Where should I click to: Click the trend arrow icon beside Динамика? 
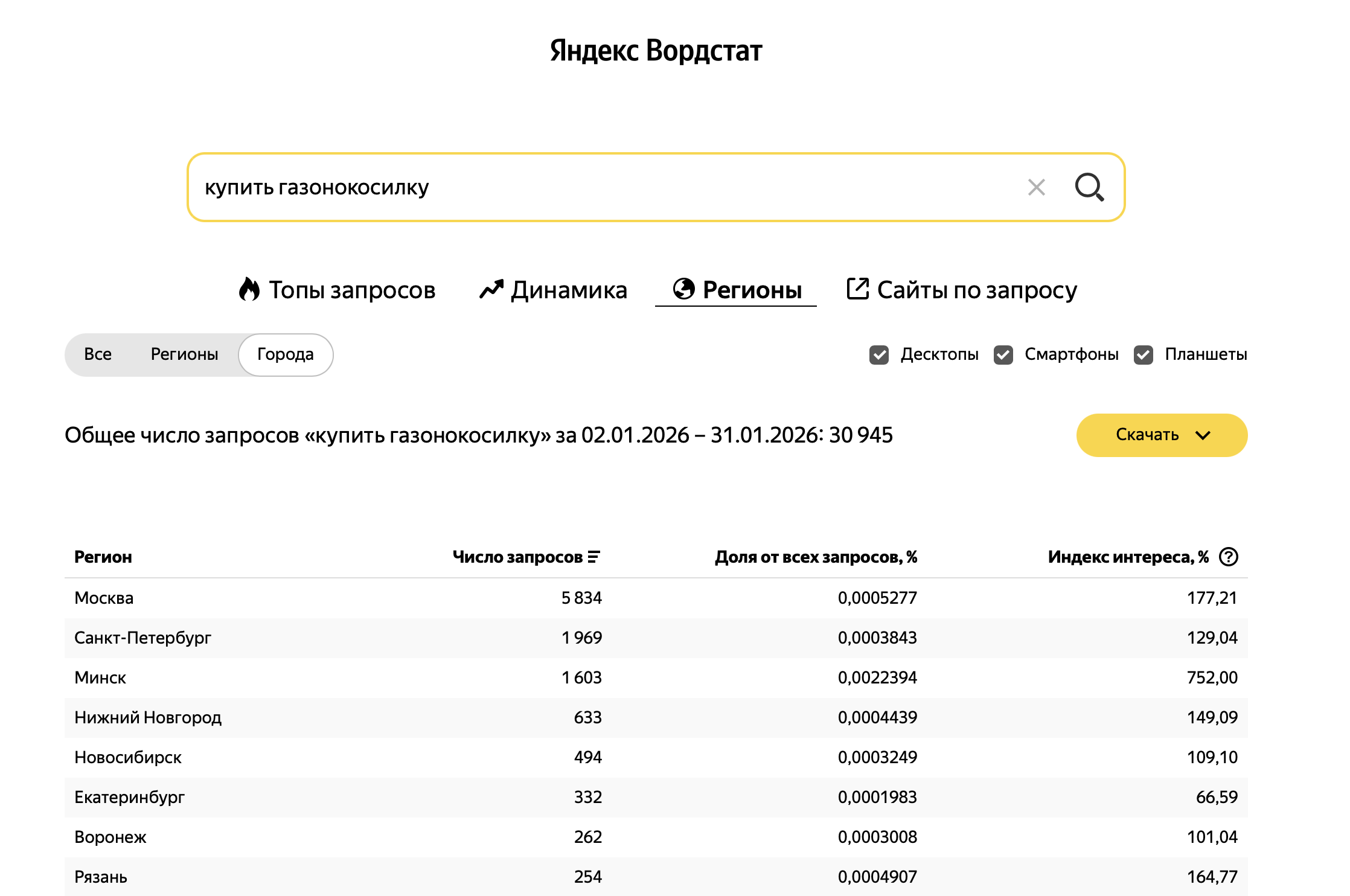point(490,290)
